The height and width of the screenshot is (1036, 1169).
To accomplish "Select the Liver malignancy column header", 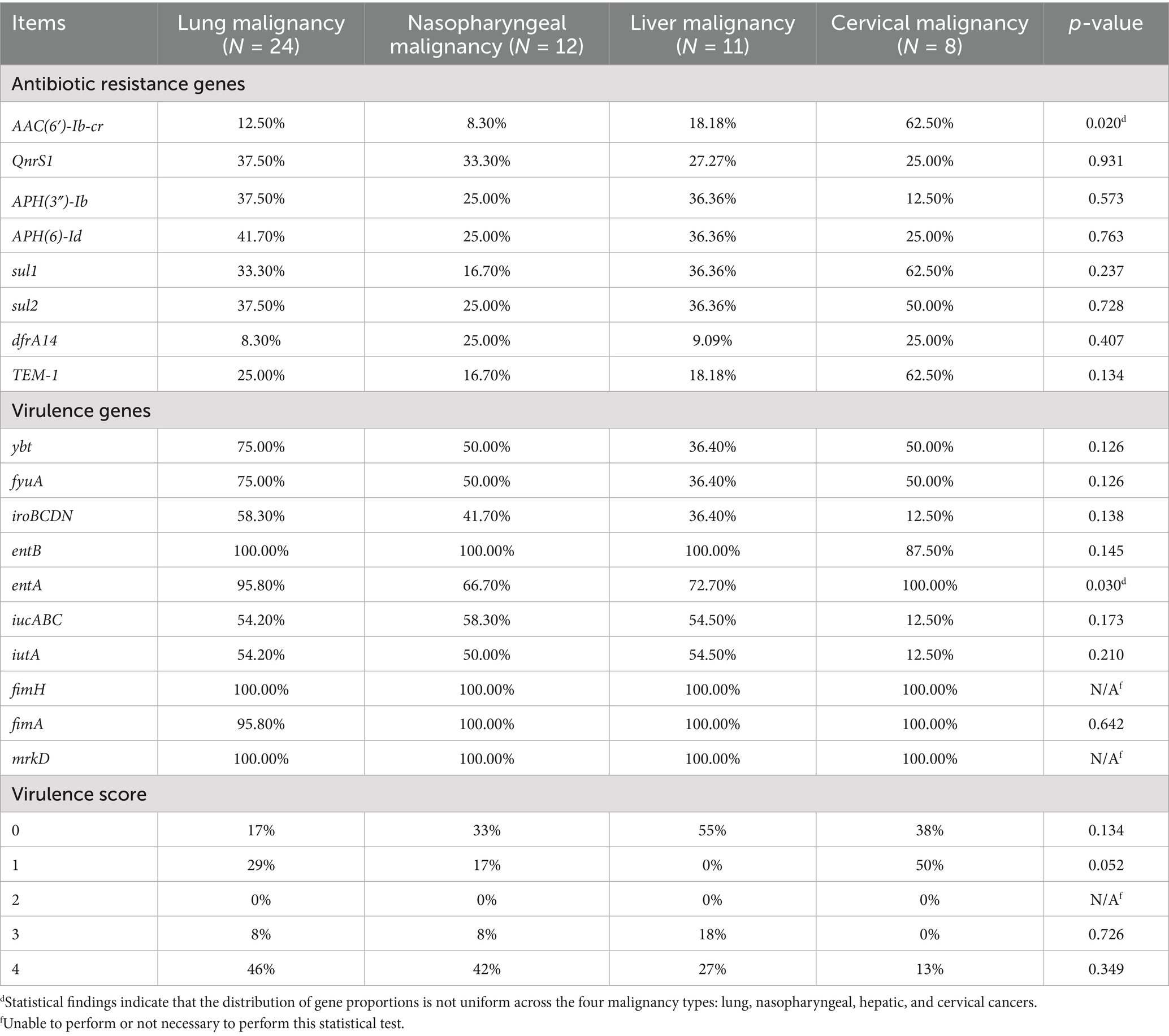I will click(x=712, y=34).
